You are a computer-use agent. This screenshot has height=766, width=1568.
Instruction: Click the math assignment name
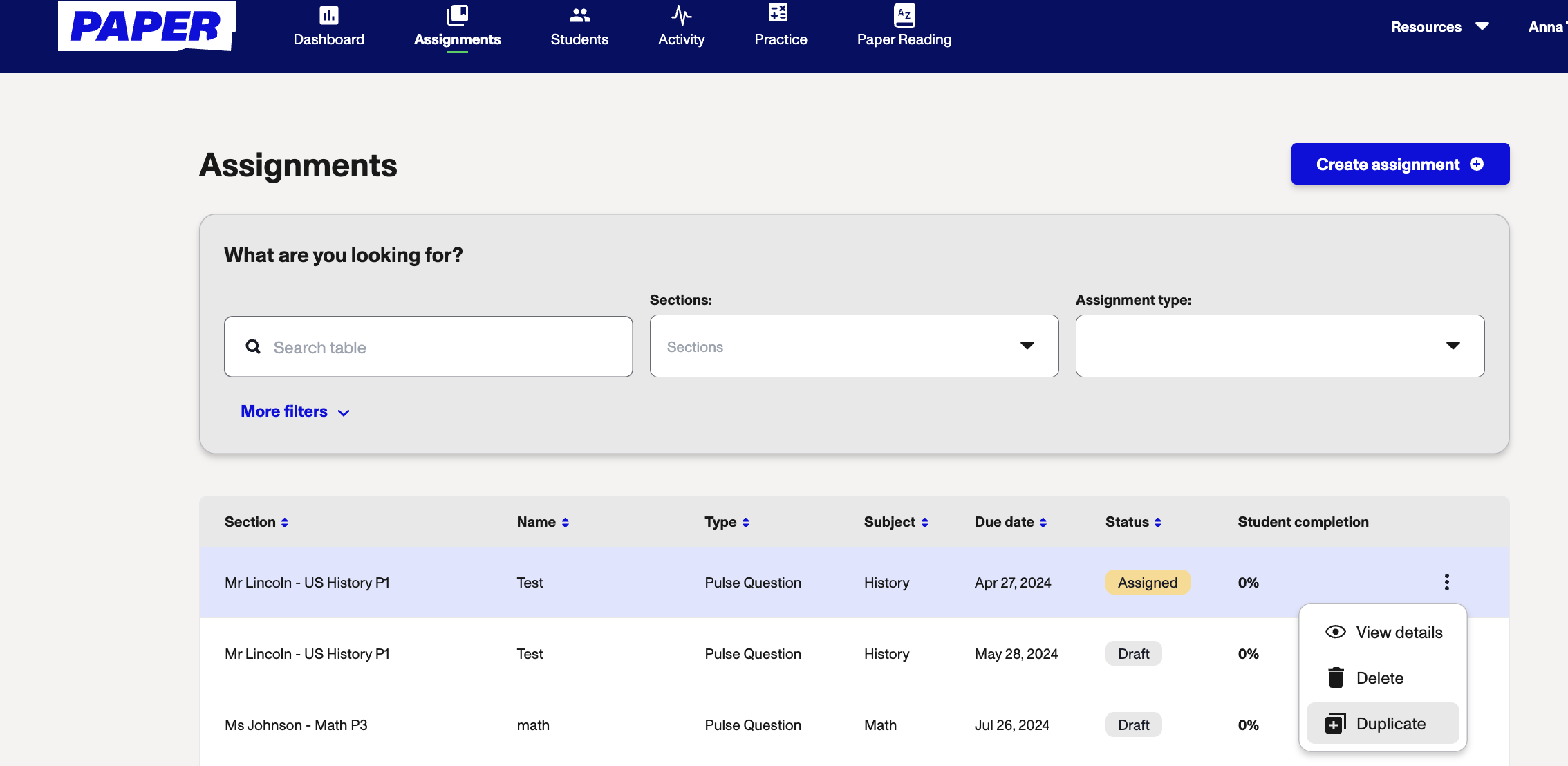click(533, 725)
